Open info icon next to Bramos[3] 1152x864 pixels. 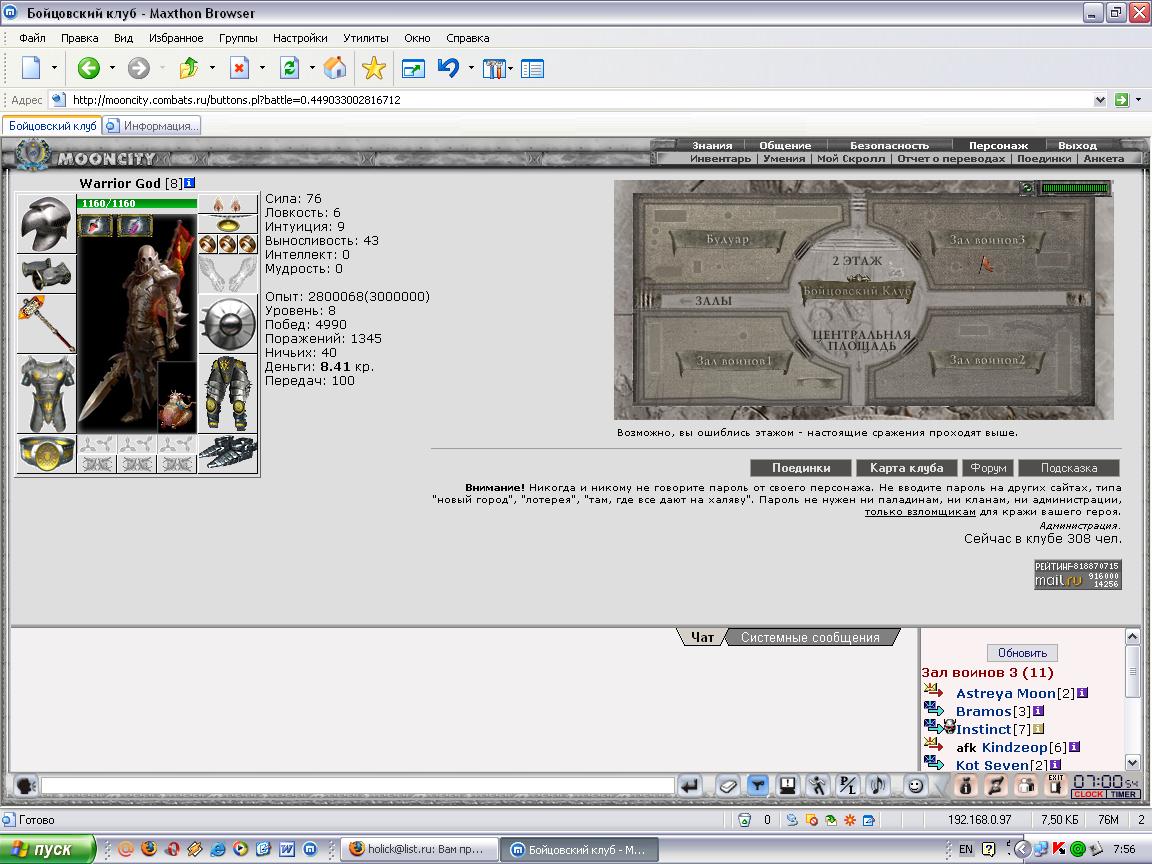[x=1038, y=711]
